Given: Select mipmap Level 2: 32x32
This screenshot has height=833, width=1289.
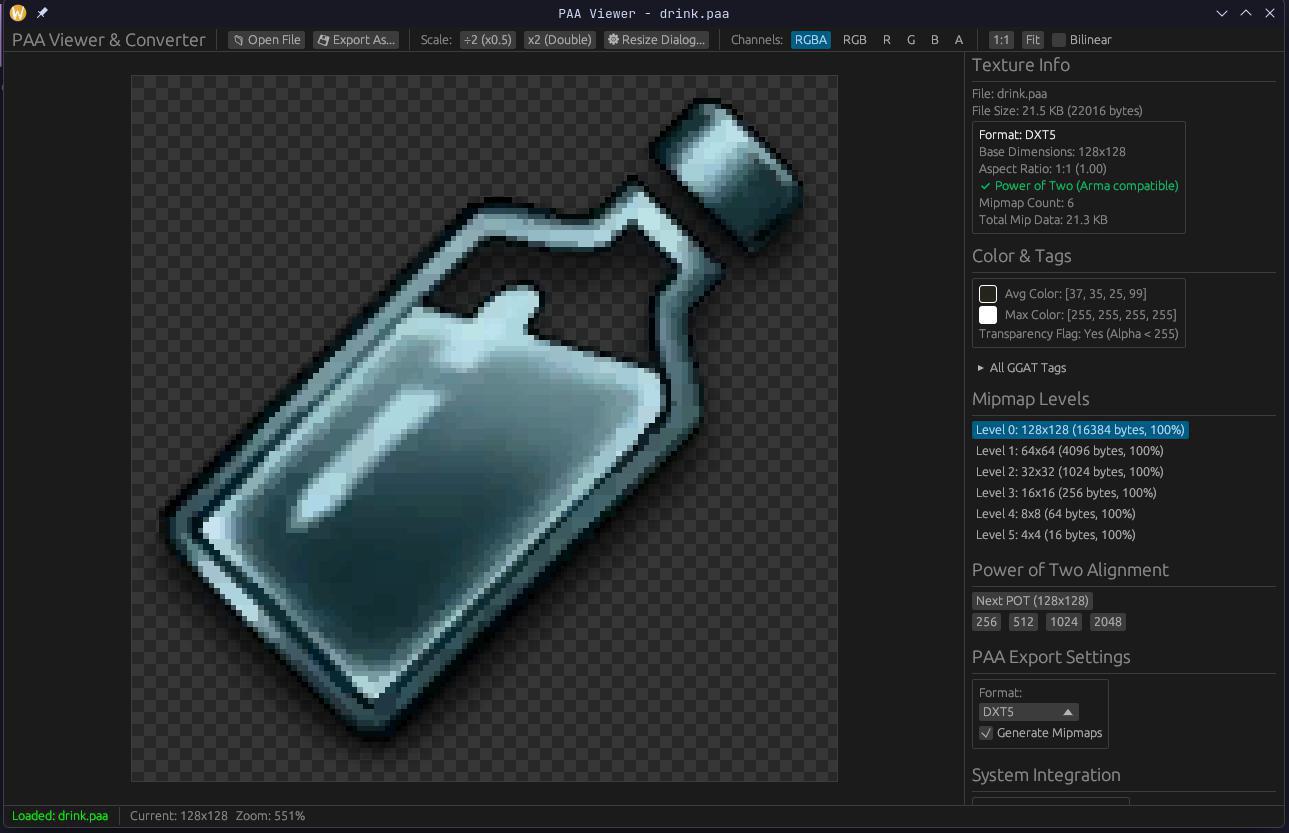Looking at the screenshot, I should (1070, 472).
